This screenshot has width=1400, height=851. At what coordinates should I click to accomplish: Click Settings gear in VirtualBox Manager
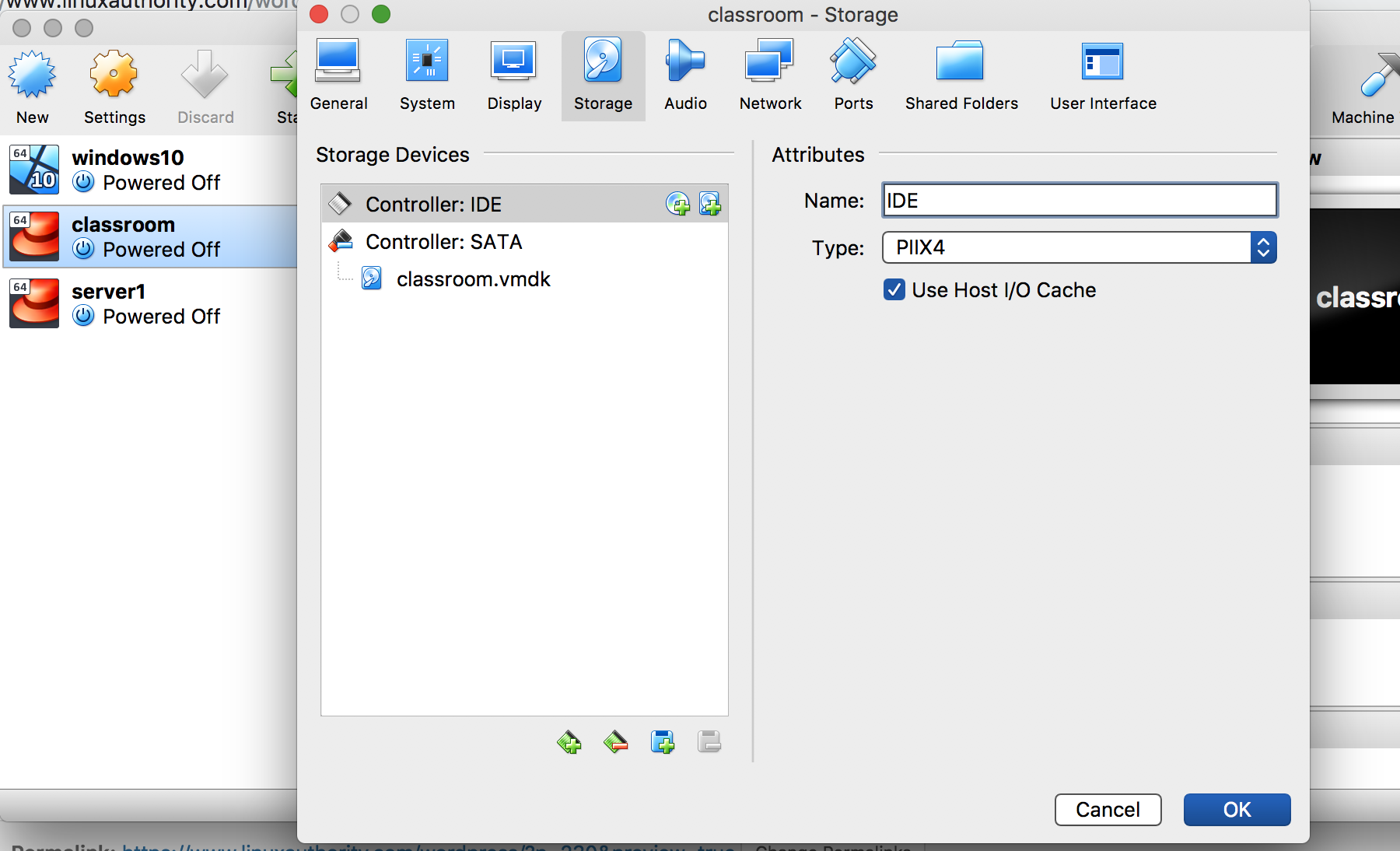[114, 87]
